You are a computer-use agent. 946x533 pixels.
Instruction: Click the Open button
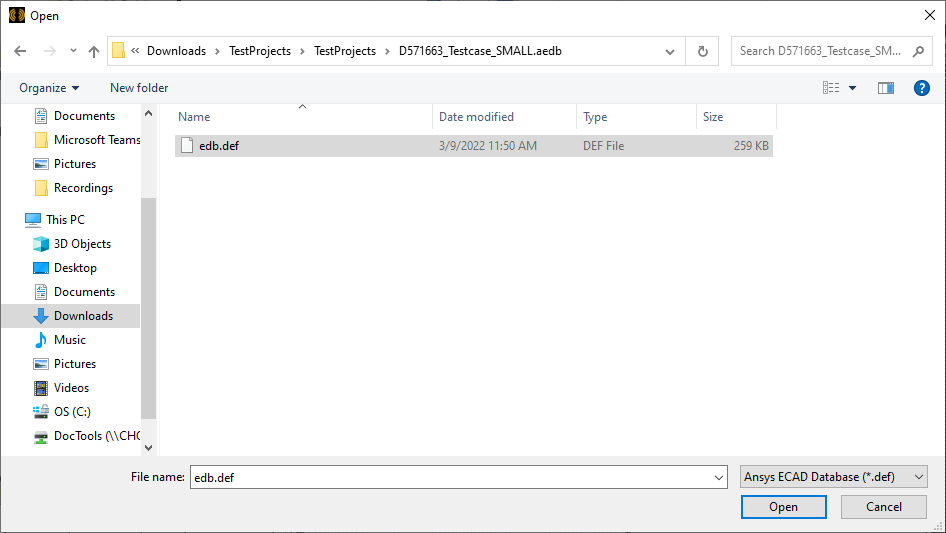[x=783, y=507]
